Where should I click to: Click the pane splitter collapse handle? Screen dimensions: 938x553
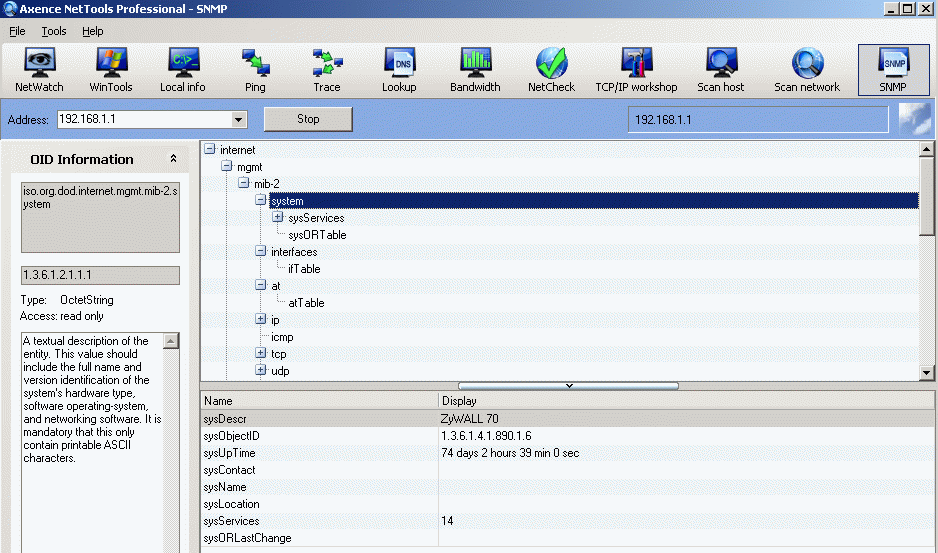point(568,386)
